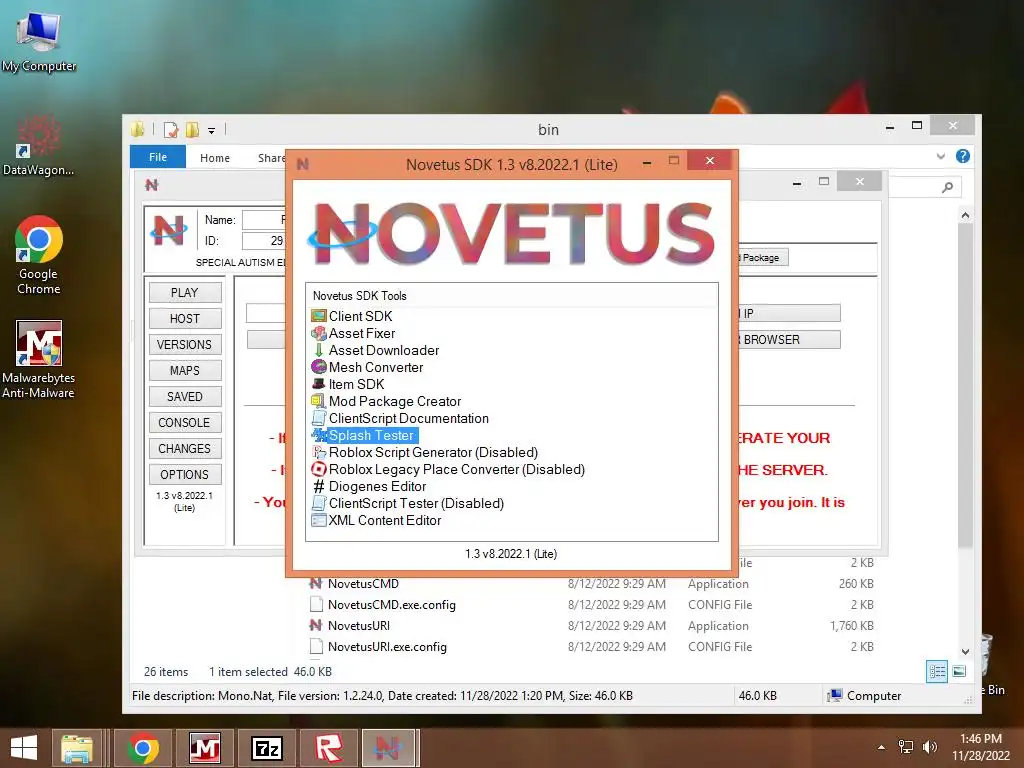Open SAVED in Novetus launcher

(x=185, y=396)
